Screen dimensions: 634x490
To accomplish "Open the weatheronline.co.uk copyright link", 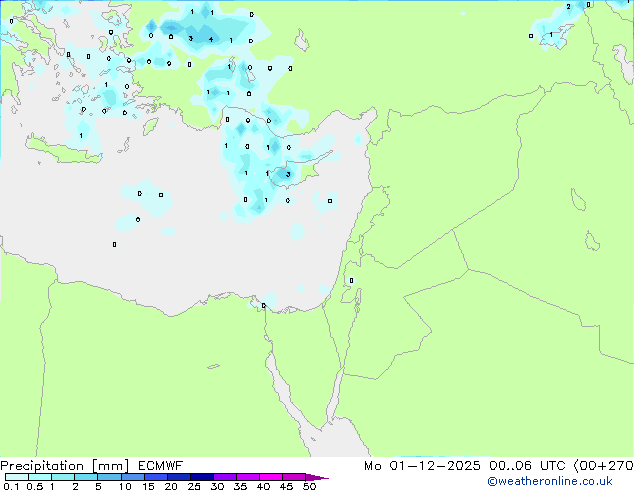I will click(550, 481).
